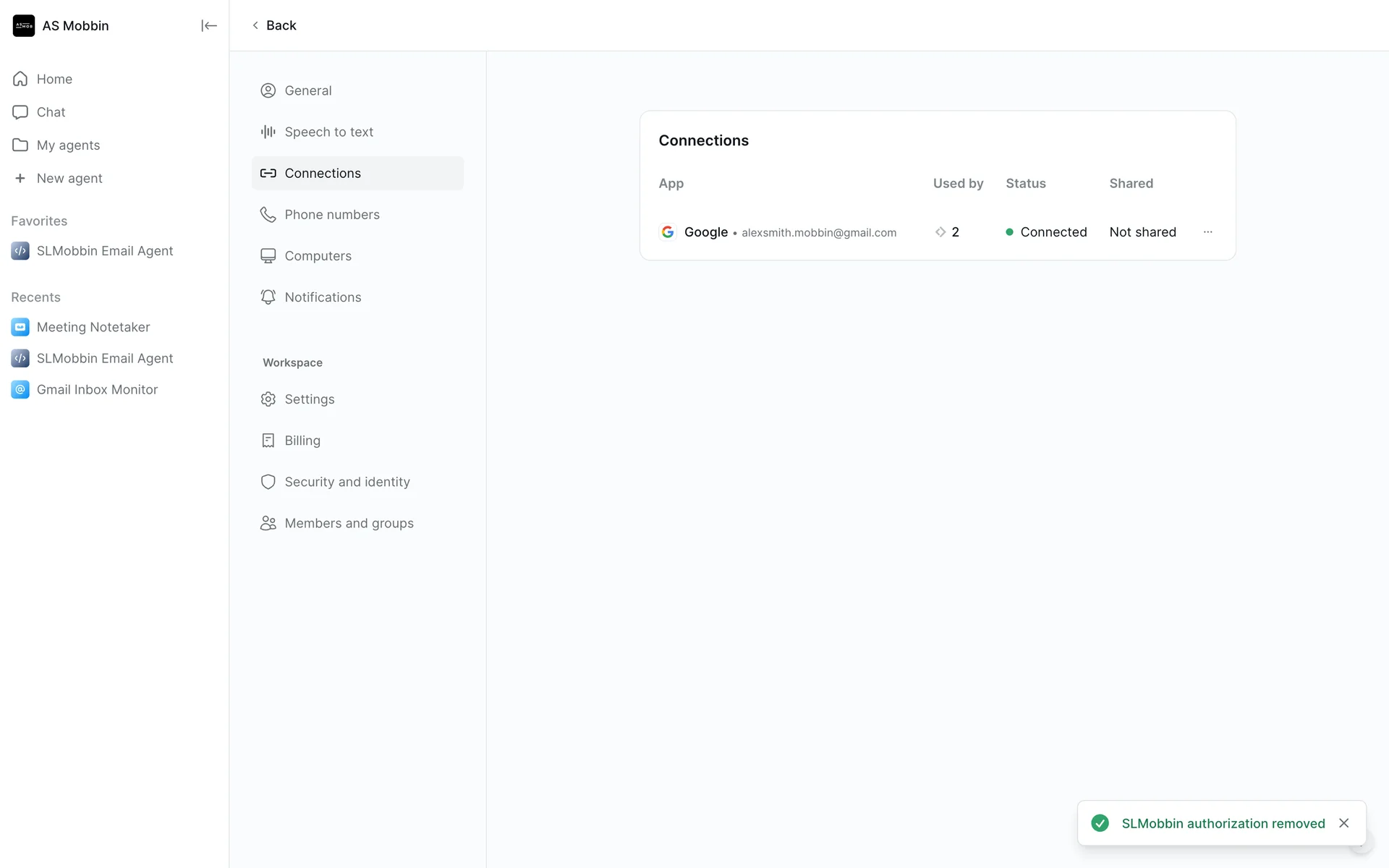
Task: Click the Google logo in connections row
Action: click(x=668, y=232)
